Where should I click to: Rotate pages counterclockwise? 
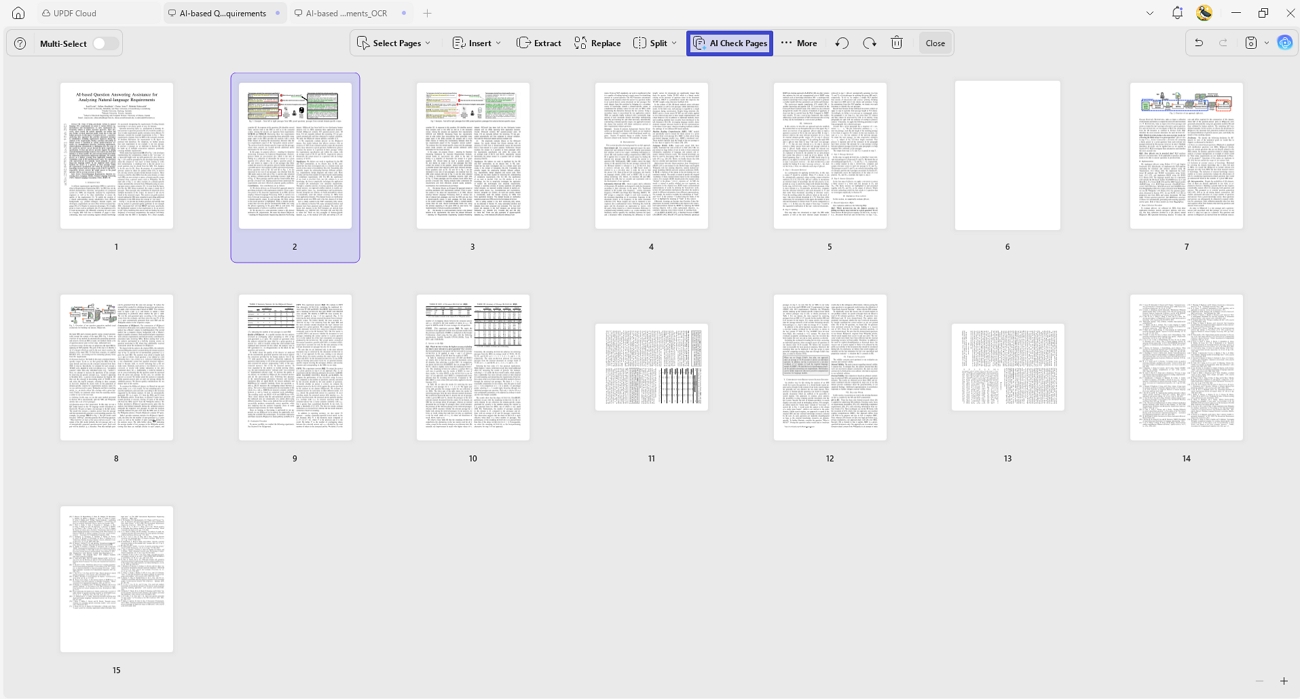pyautogui.click(x=842, y=43)
